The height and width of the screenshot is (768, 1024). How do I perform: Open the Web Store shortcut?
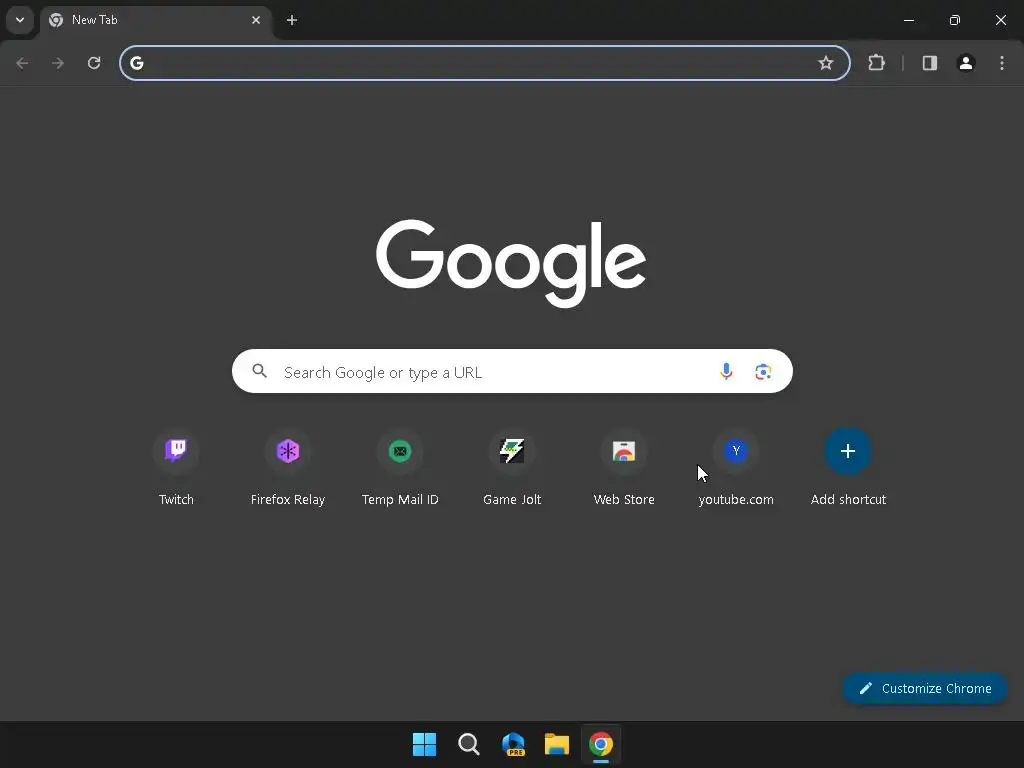[624, 468]
